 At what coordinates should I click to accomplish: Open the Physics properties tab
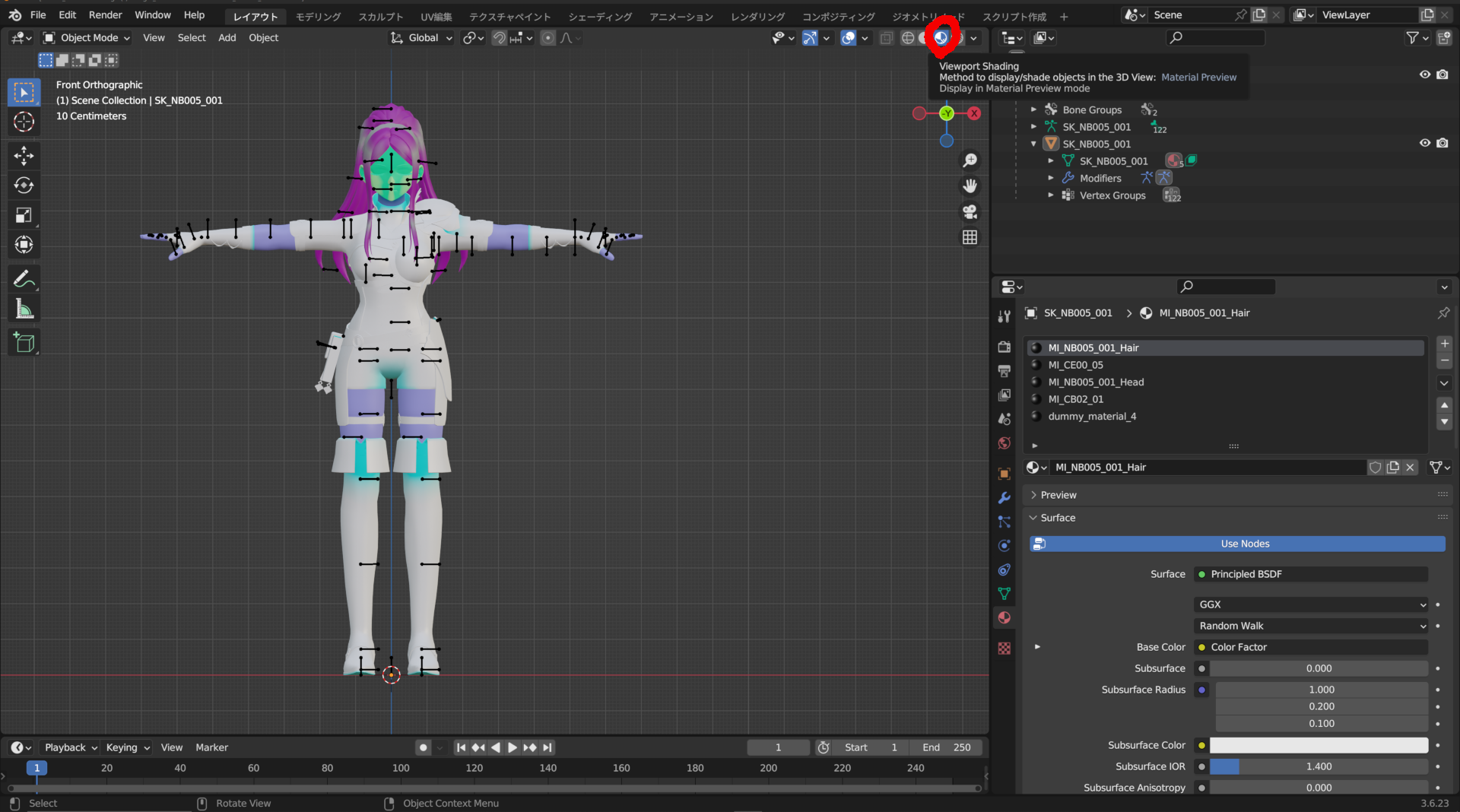[1005, 546]
